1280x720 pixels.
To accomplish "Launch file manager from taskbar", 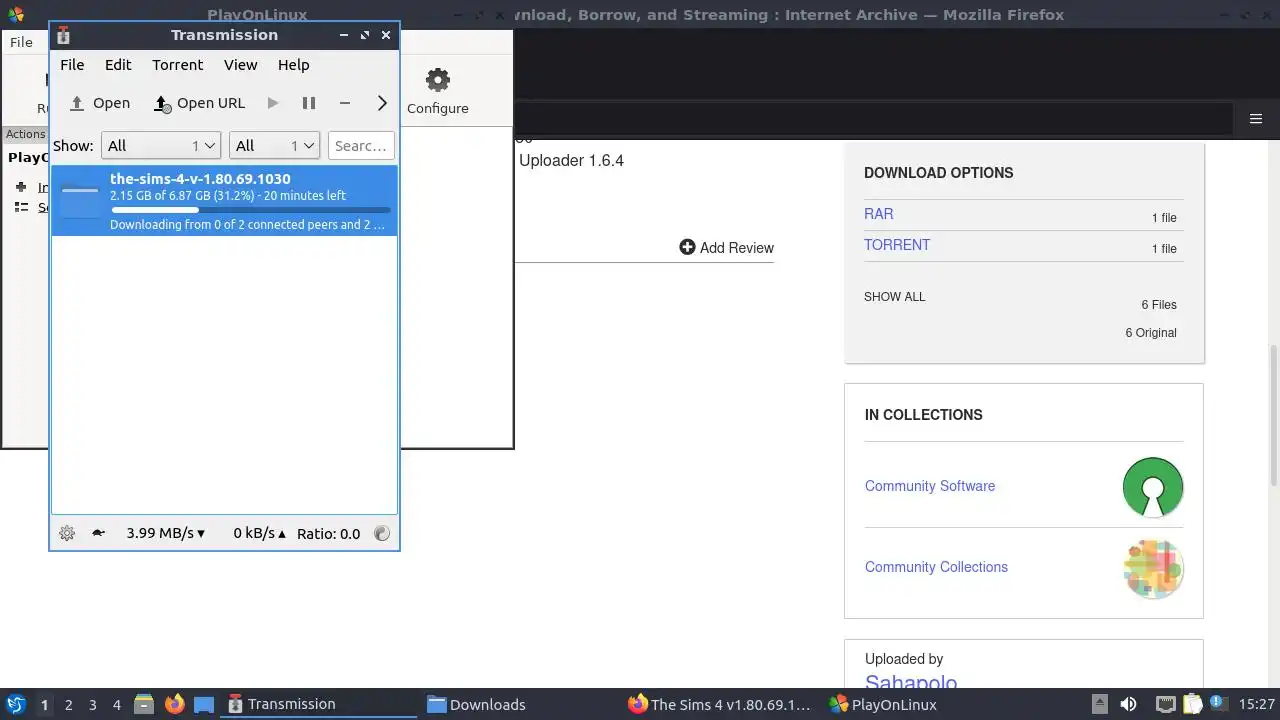I will coord(144,705).
